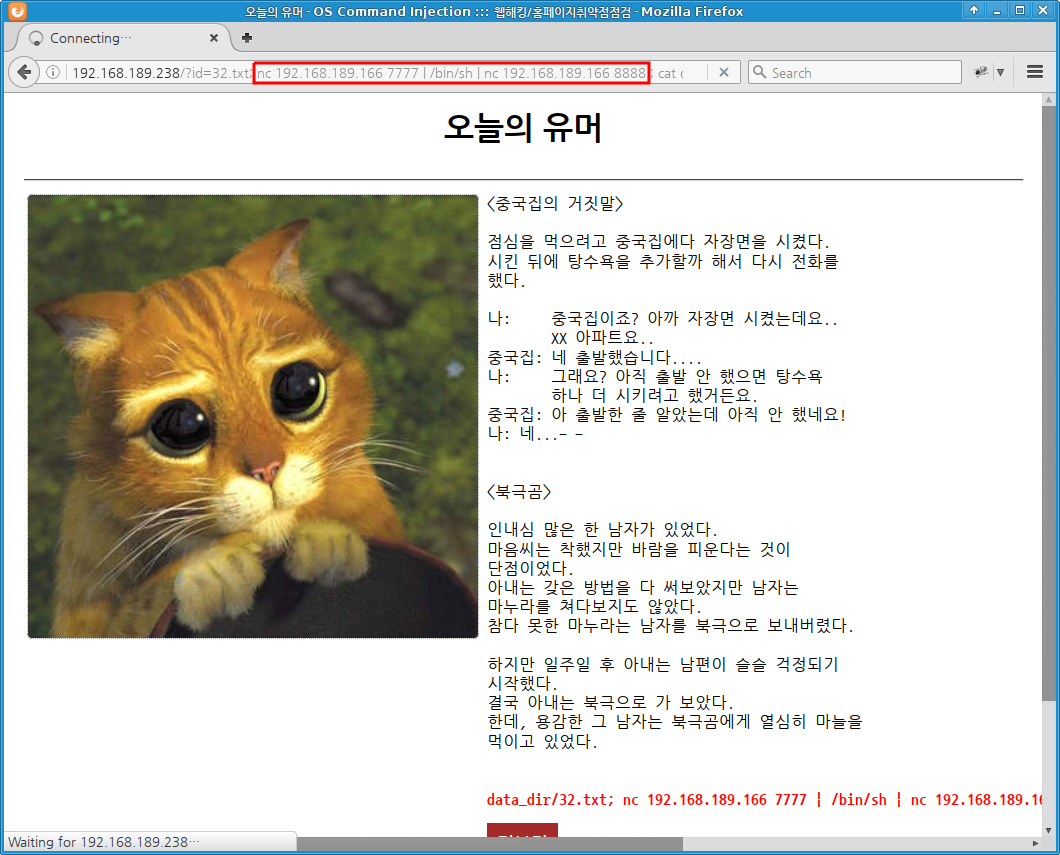Click the cat picture thumbnail
Viewport: 1060px width, 855px height.
point(253,416)
